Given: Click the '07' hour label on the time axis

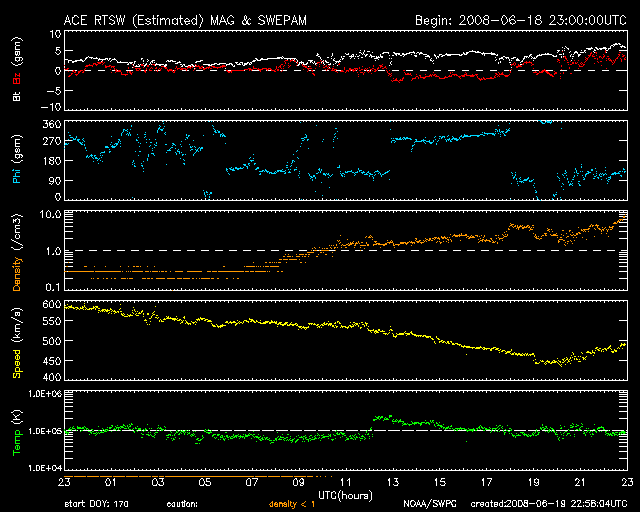Looking at the screenshot, I should pos(251,482).
